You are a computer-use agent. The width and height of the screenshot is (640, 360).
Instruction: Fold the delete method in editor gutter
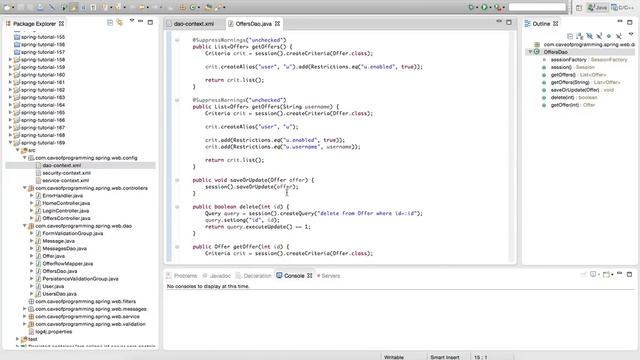click(177, 207)
